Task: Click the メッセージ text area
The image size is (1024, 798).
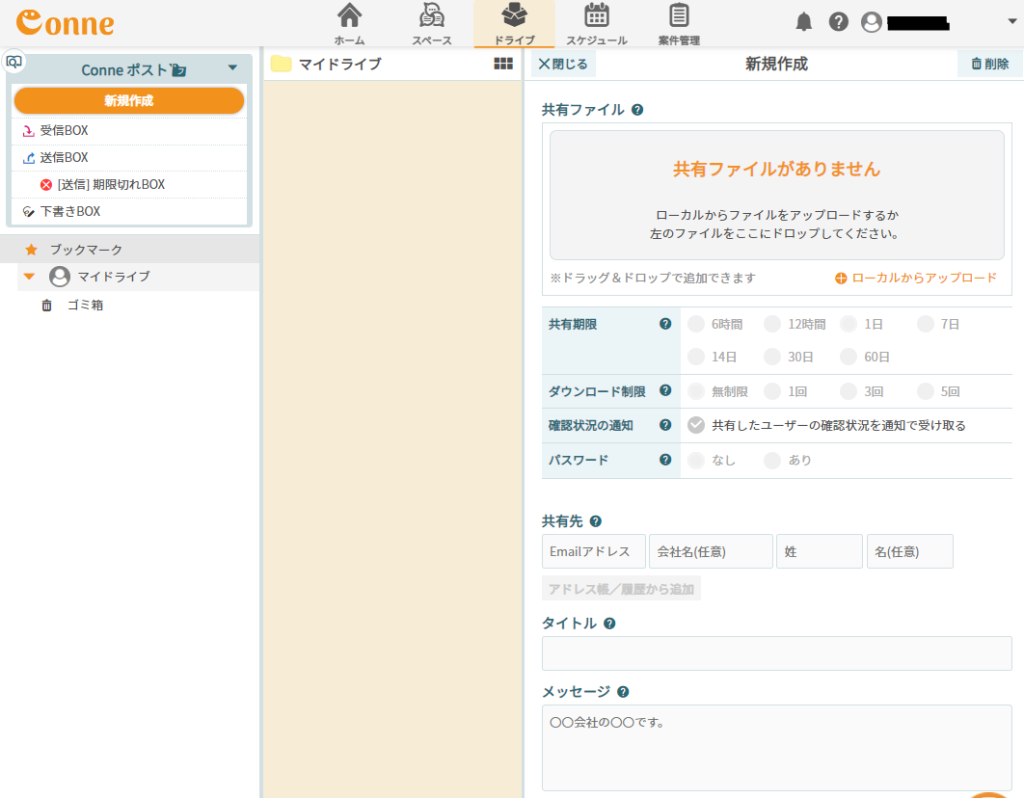Action: click(x=776, y=748)
